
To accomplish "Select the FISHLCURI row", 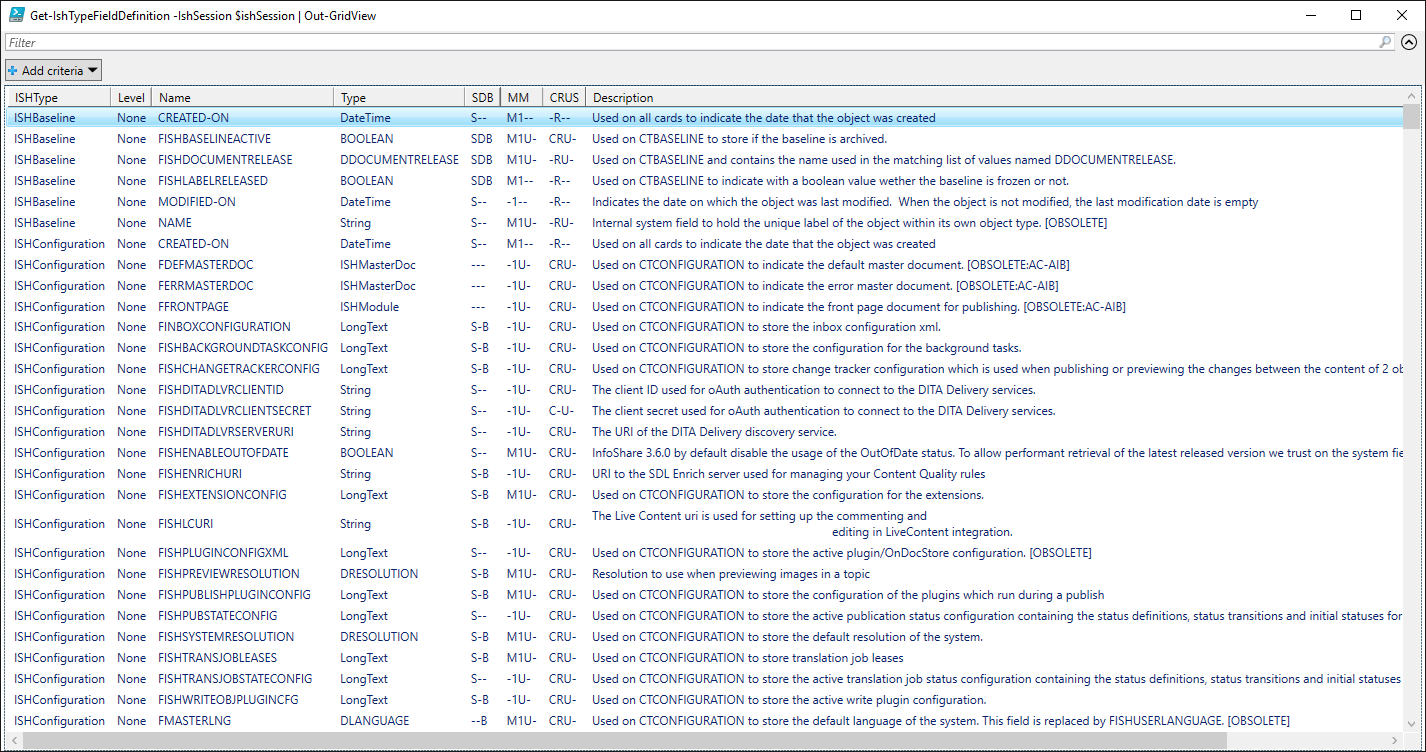I will tap(185, 524).
